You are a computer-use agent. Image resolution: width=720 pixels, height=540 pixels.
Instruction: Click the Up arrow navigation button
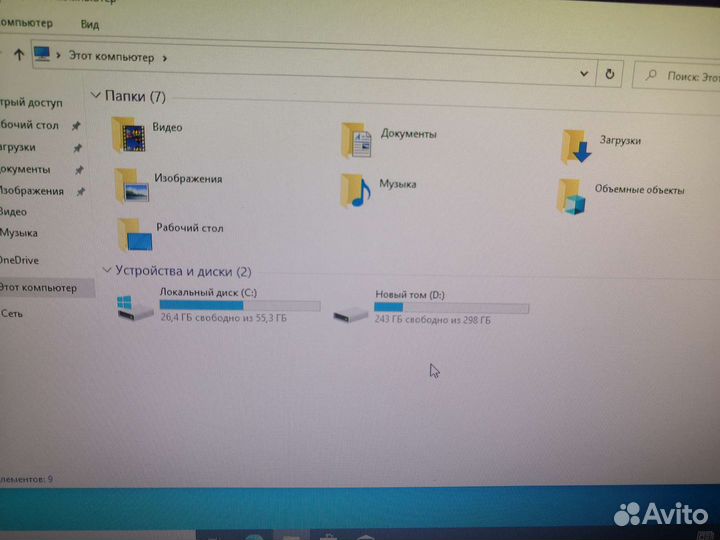click(x=19, y=56)
